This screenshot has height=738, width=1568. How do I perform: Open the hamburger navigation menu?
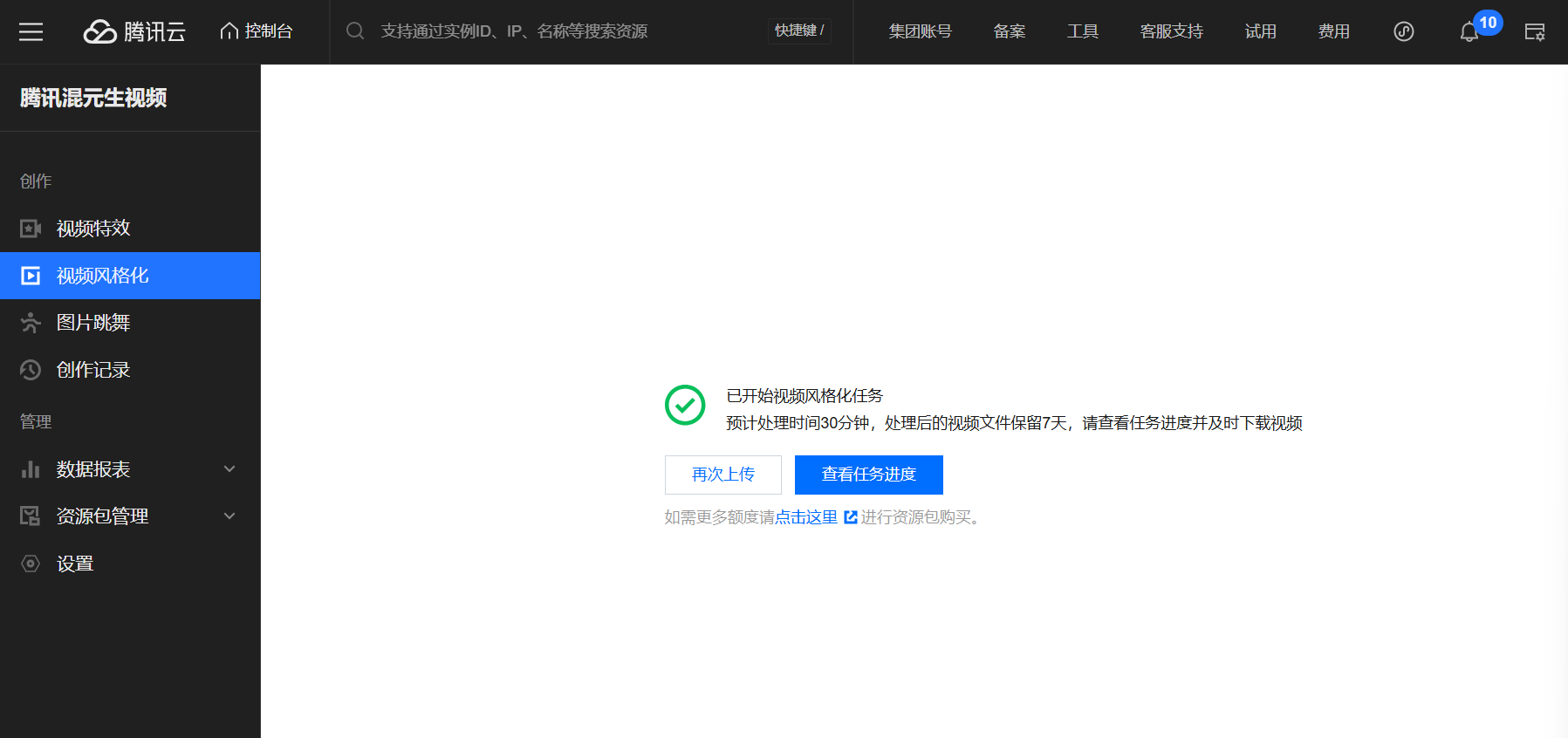pos(31,32)
